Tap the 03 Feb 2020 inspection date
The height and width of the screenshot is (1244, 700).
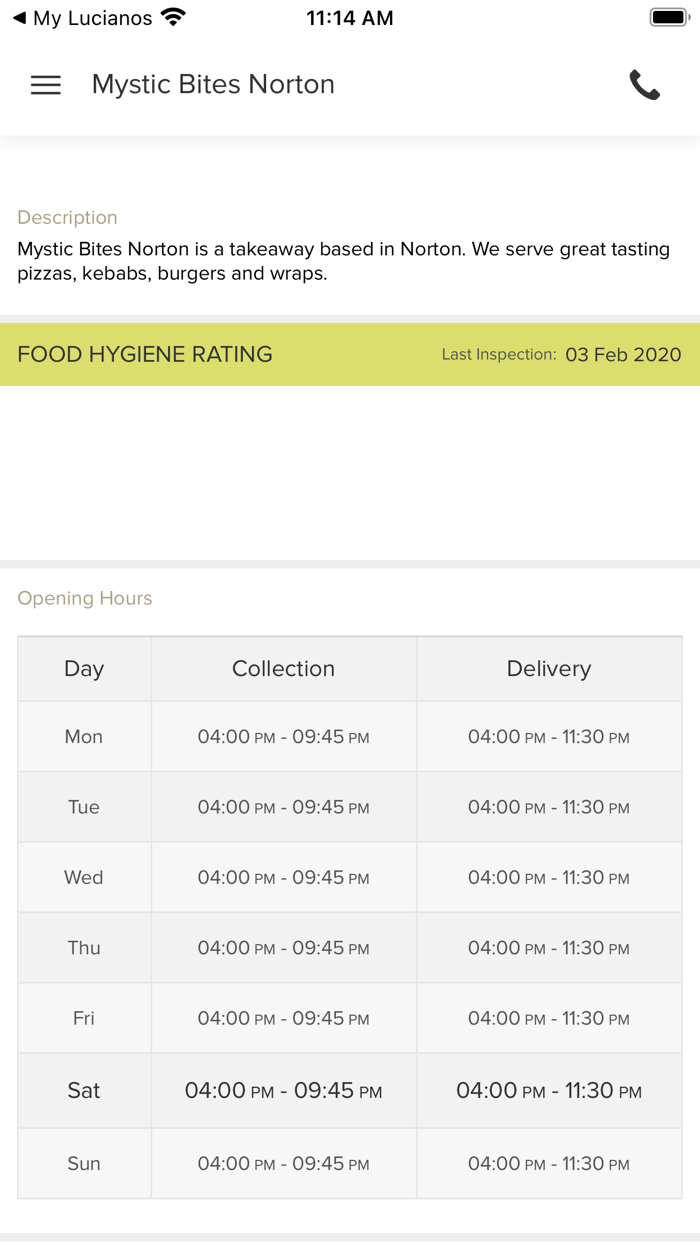pos(623,355)
